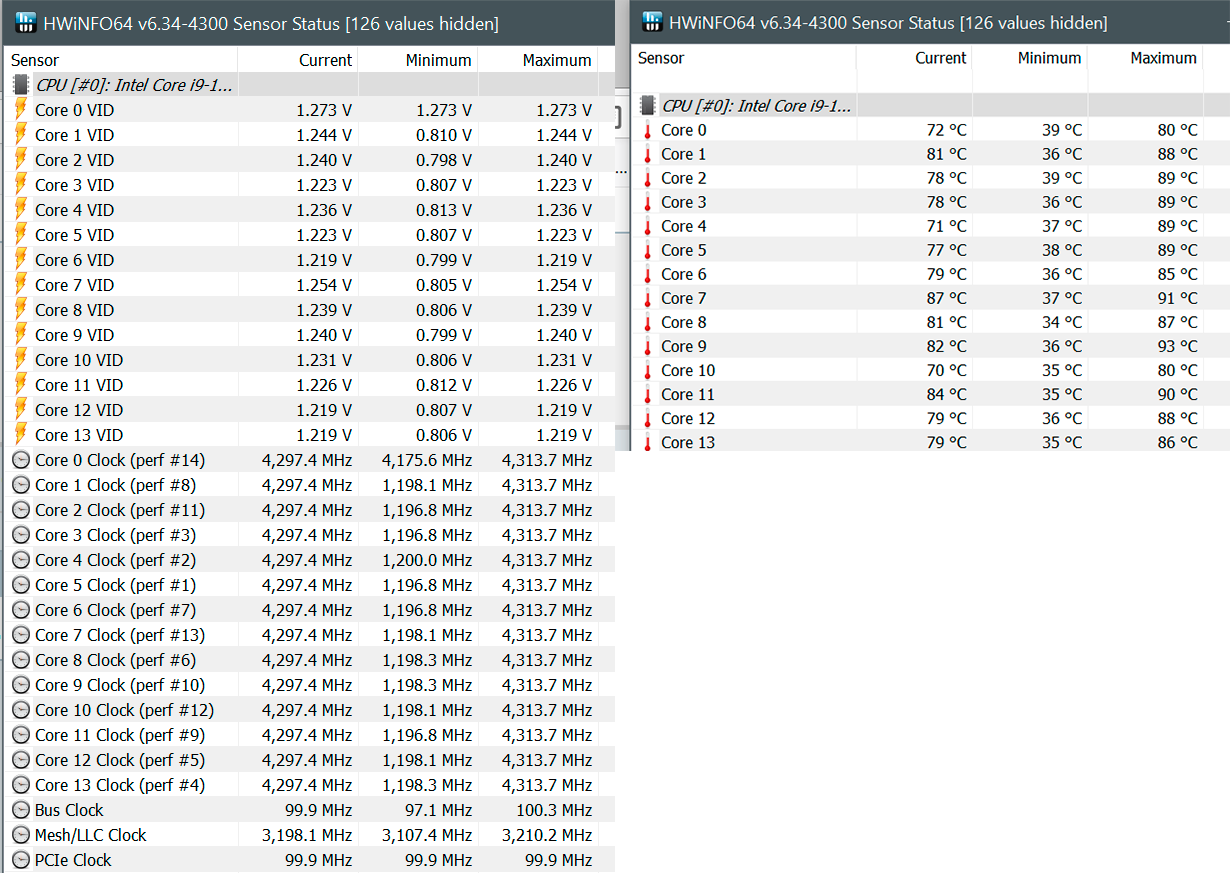Click the thermometer icon for Core 3 temperature
The height and width of the screenshot is (873, 1230).
click(648, 202)
